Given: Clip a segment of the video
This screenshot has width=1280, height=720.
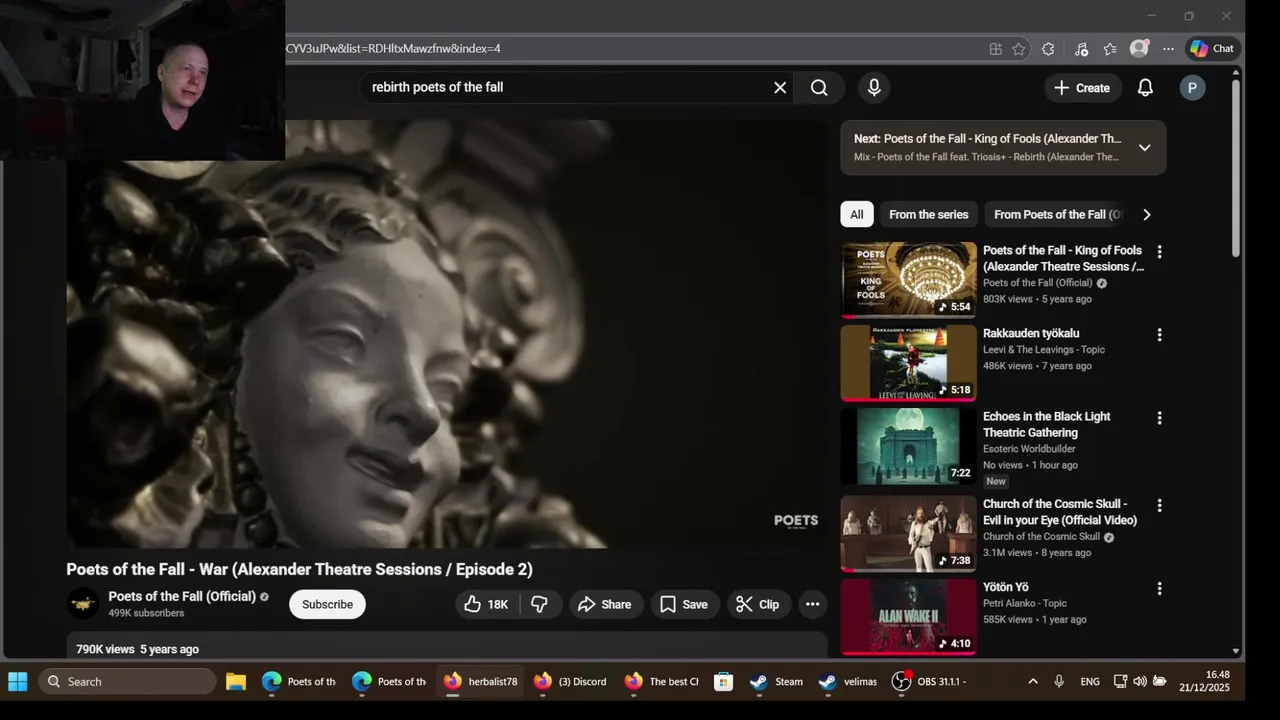Looking at the screenshot, I should [758, 604].
